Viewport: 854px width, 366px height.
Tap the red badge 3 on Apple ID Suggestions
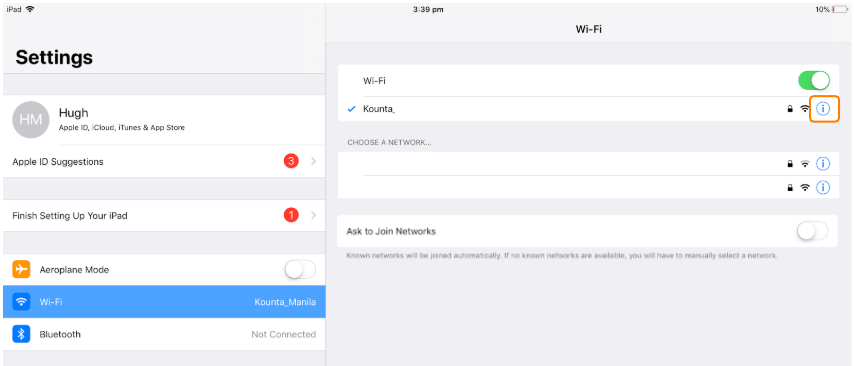tap(291, 161)
